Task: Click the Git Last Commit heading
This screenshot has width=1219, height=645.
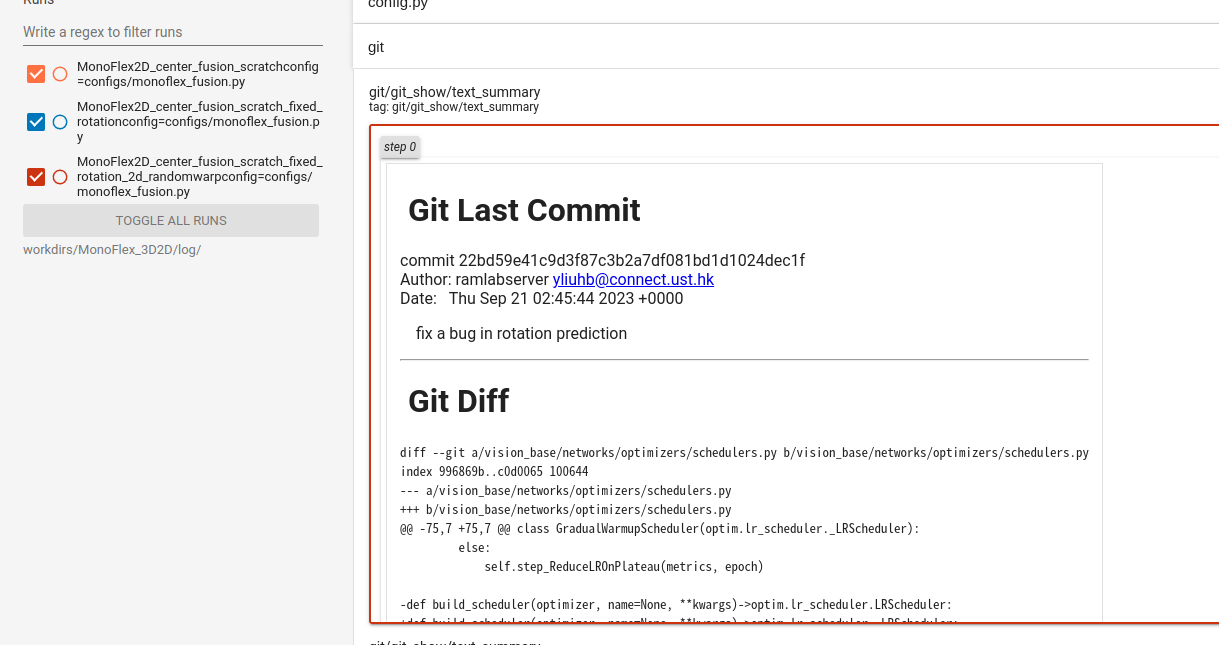Action: (525, 210)
